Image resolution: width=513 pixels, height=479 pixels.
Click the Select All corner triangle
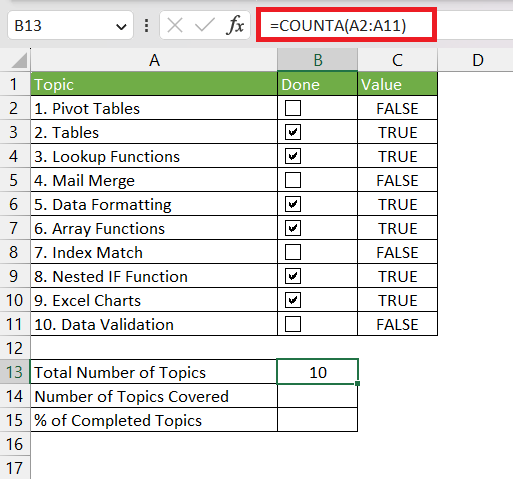[19, 60]
